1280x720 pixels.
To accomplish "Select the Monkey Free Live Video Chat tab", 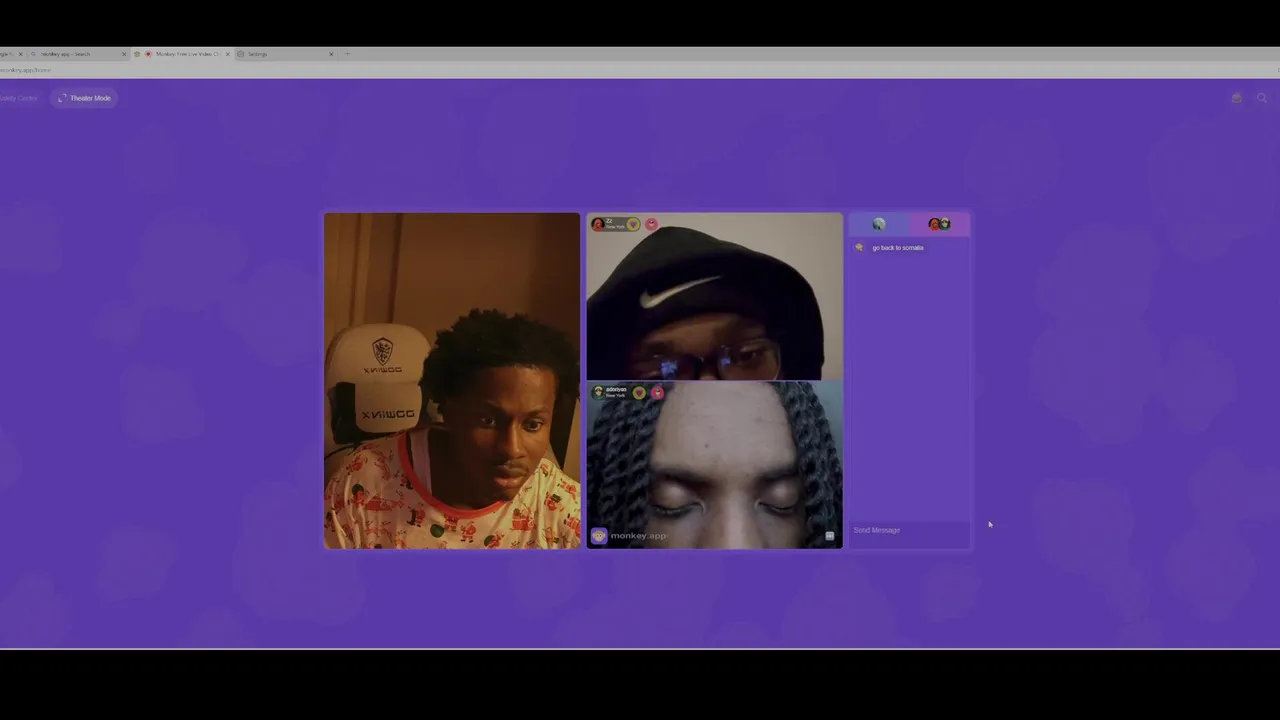I will (x=182, y=54).
